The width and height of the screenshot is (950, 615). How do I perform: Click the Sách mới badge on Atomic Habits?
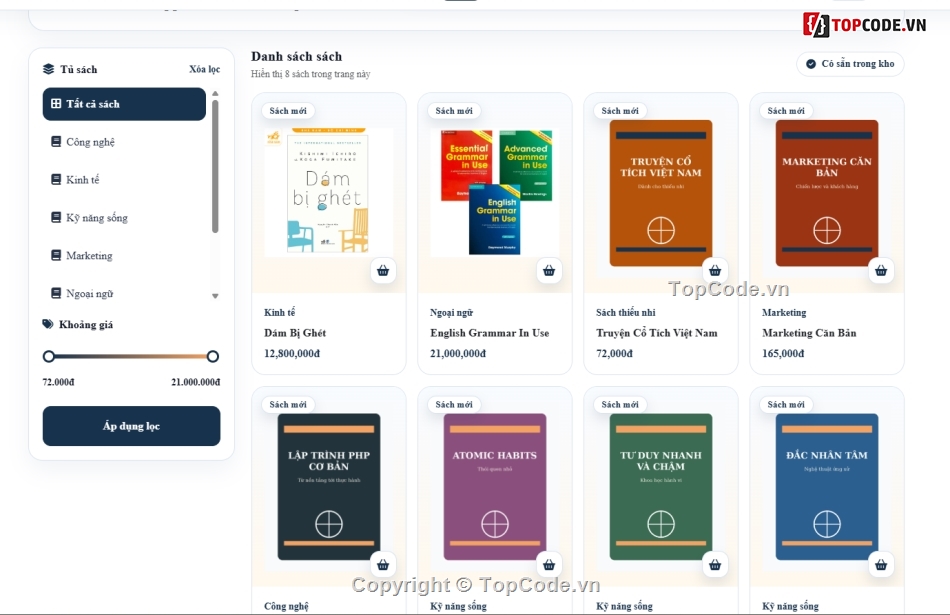click(x=454, y=404)
